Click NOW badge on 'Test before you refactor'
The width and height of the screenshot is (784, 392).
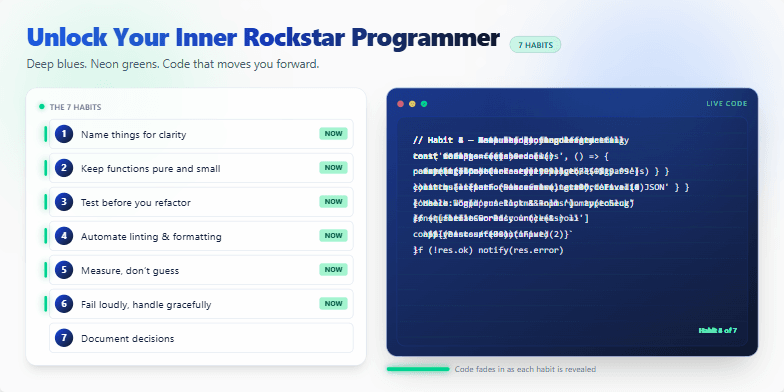point(334,202)
